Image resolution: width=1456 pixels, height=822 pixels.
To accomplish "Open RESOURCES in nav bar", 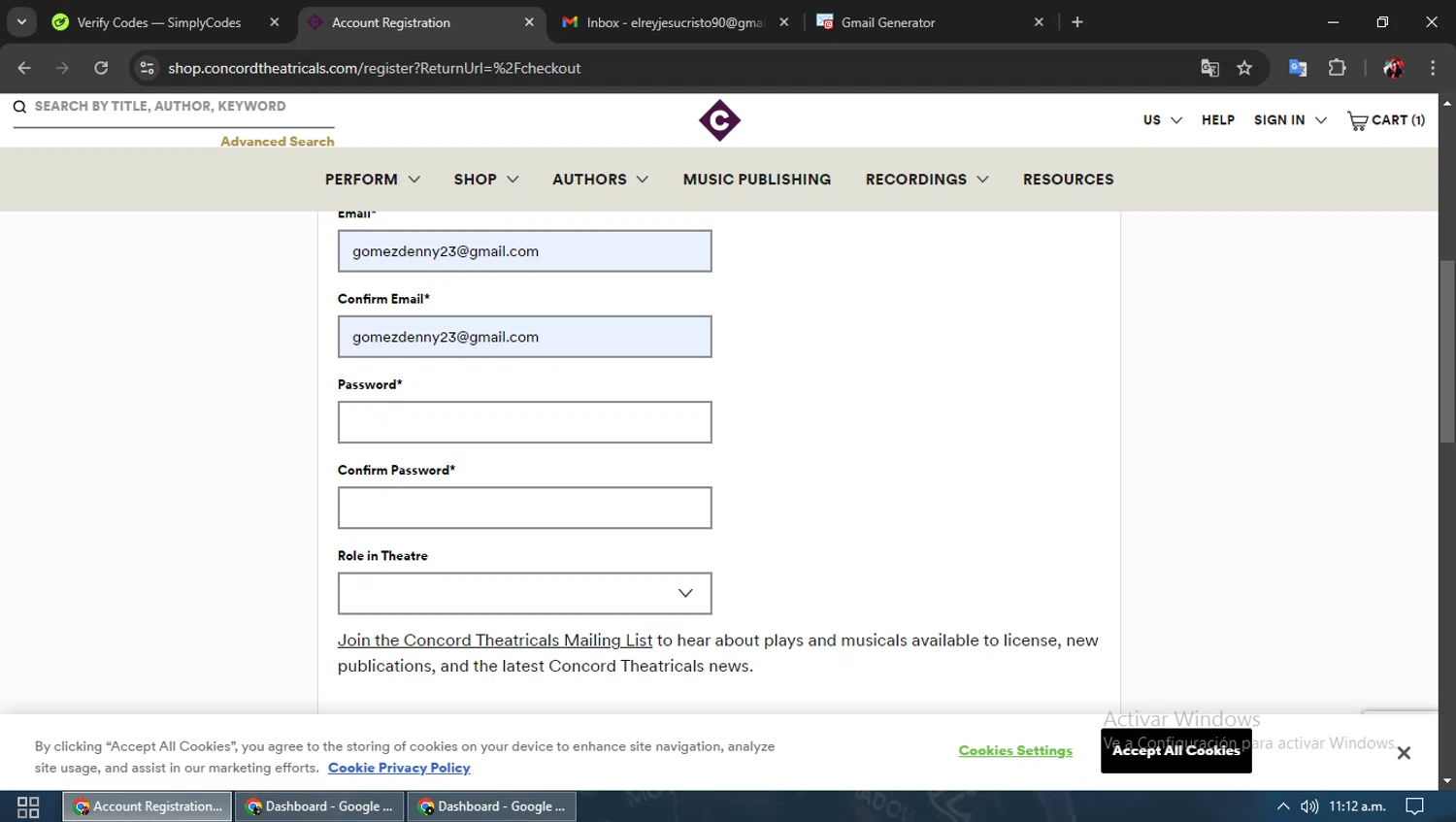I will pyautogui.click(x=1068, y=180).
